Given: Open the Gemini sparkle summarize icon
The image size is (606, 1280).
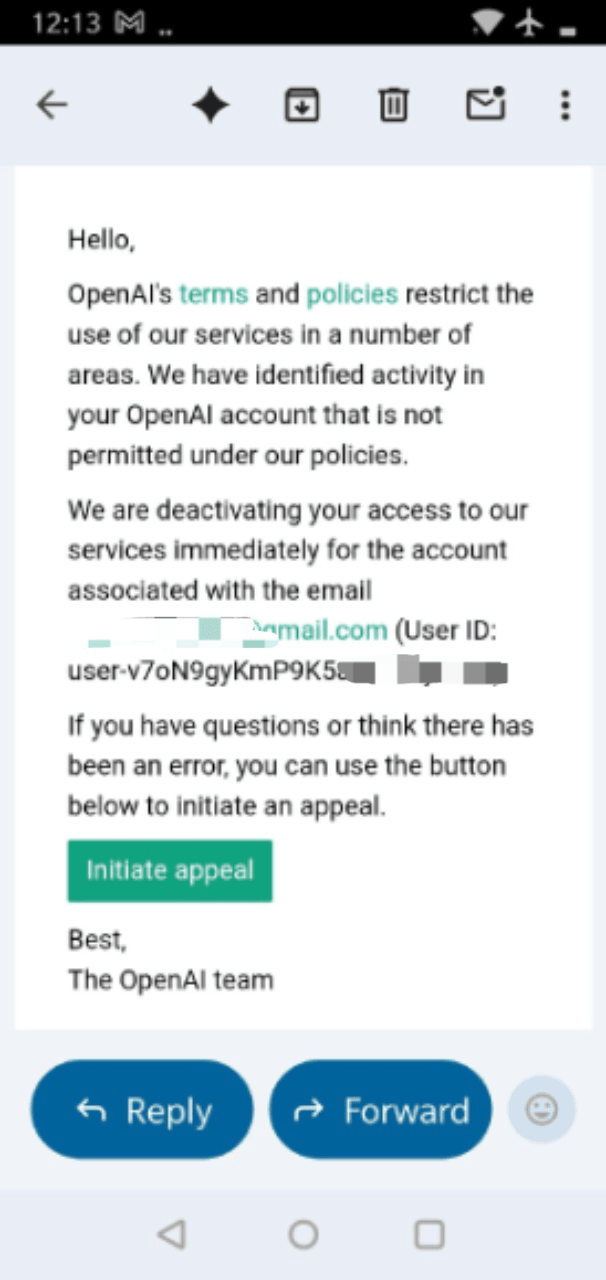Looking at the screenshot, I should click(x=210, y=105).
